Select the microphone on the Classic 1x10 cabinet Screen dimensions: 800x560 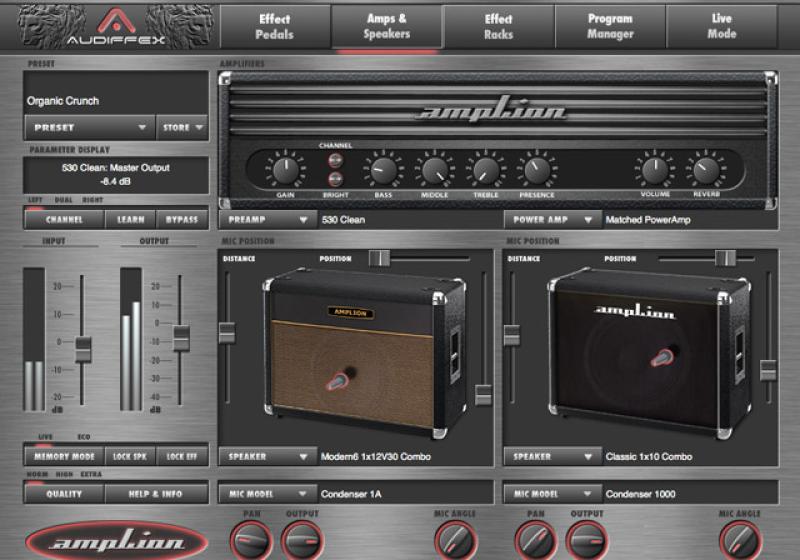(663, 357)
